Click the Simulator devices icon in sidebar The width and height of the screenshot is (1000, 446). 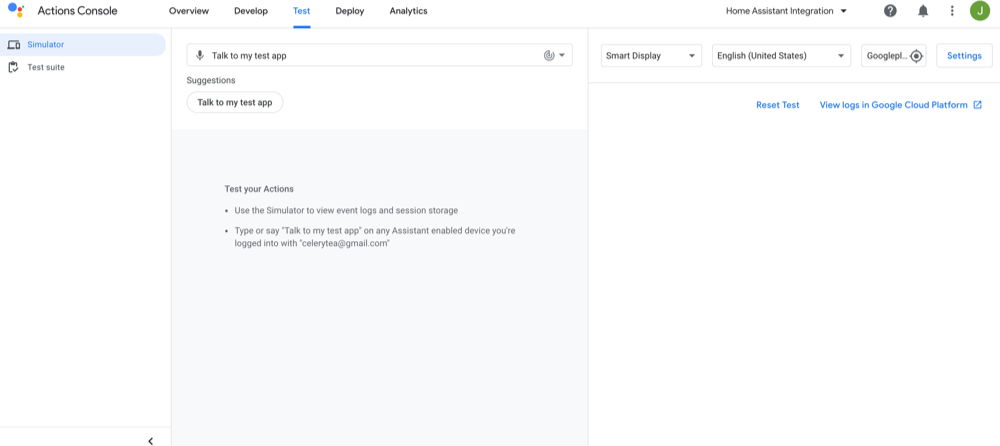(x=13, y=45)
